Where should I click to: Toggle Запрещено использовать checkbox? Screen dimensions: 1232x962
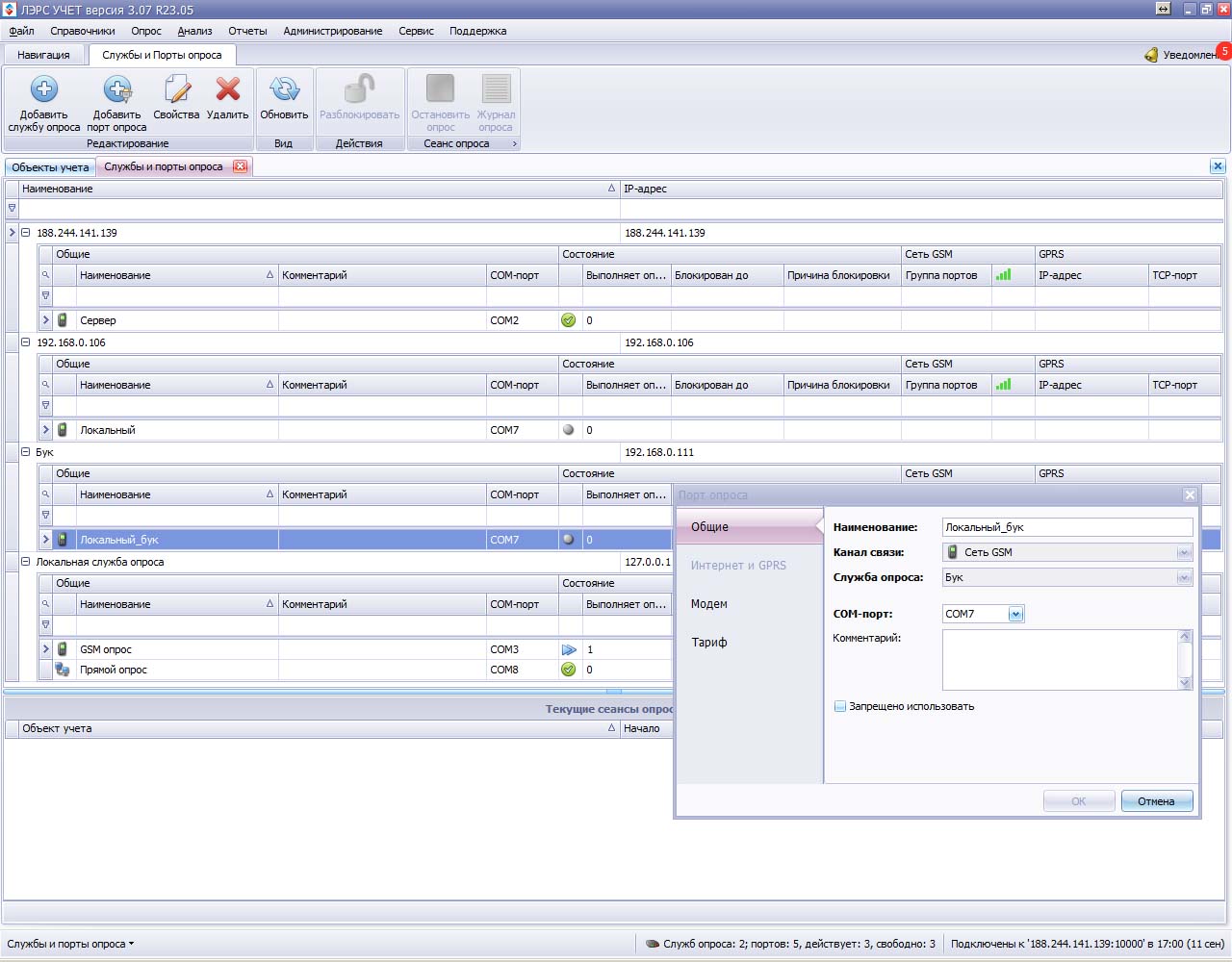pyautogui.click(x=840, y=706)
